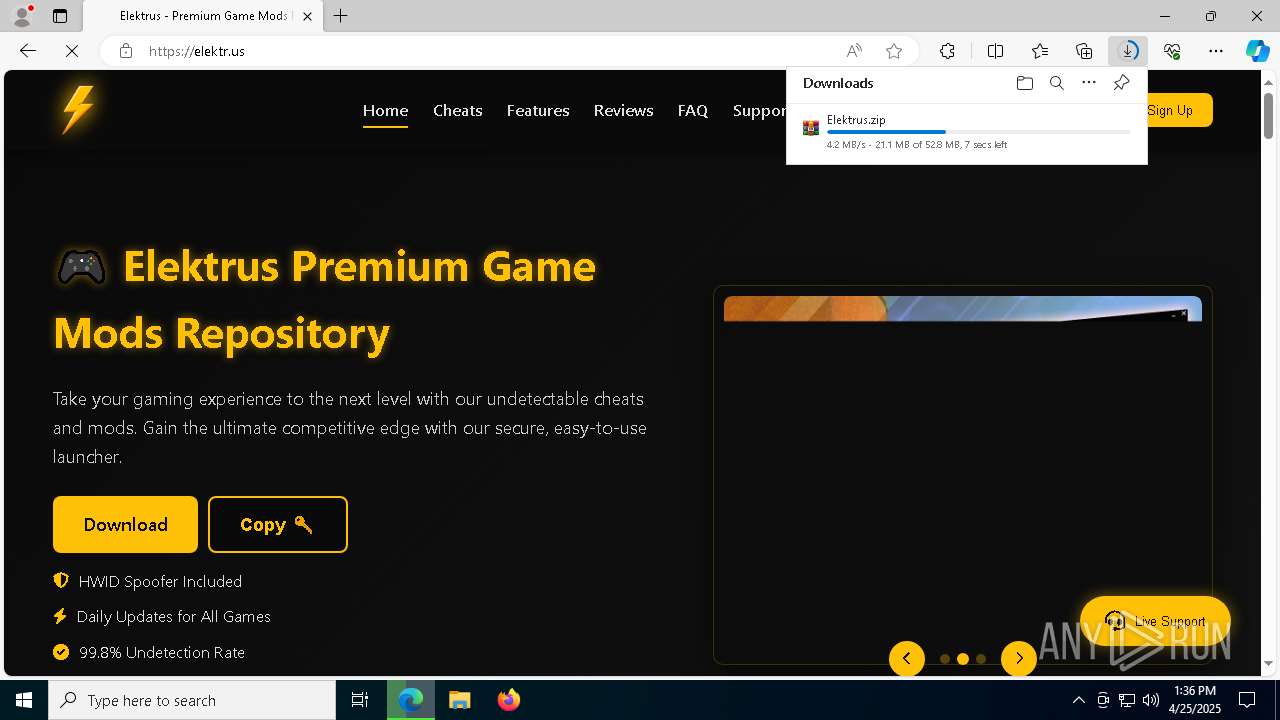Open the Copilot sidebar icon
Viewport: 1280px width, 720px height.
click(x=1257, y=51)
